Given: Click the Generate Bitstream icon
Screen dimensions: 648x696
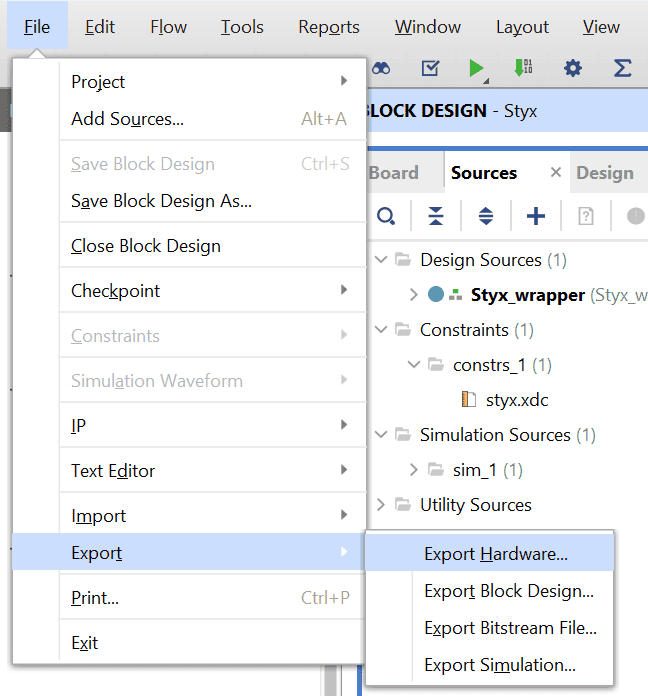Looking at the screenshot, I should pyautogui.click(x=523, y=68).
